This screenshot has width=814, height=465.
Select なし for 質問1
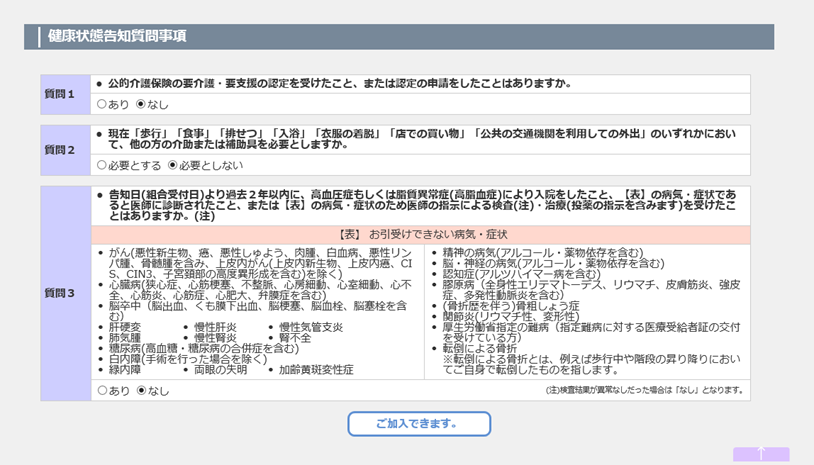tap(140, 104)
